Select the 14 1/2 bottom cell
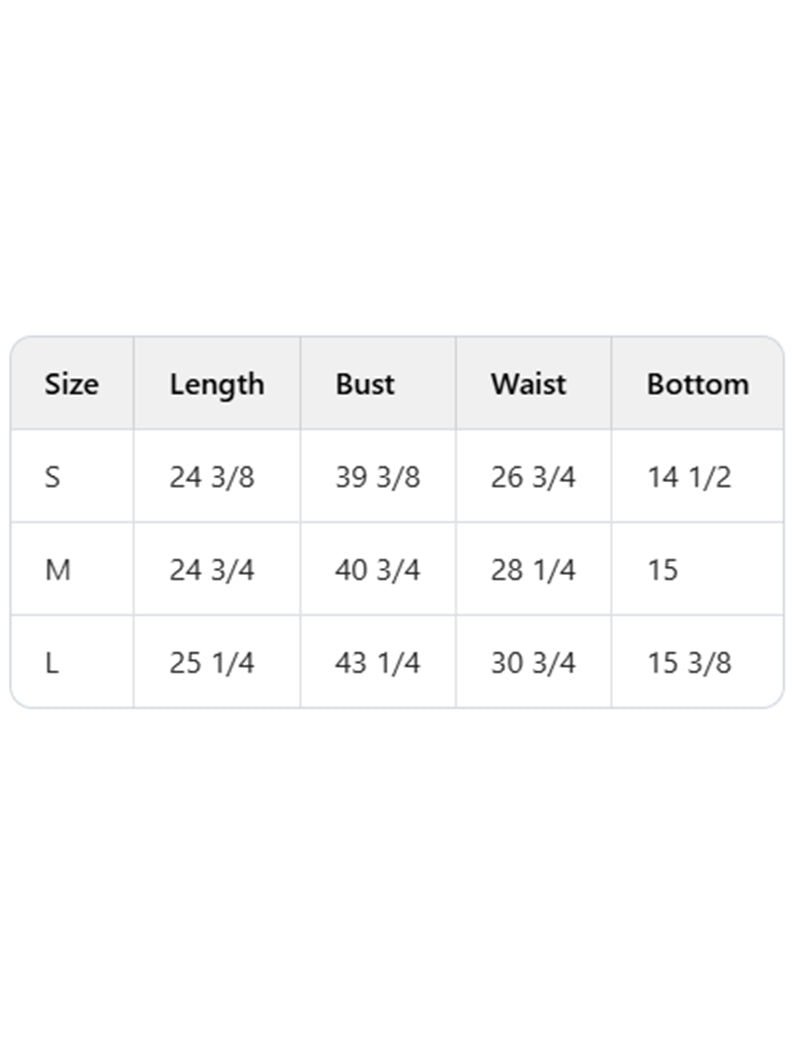The width and height of the screenshot is (800, 1050). (x=689, y=477)
